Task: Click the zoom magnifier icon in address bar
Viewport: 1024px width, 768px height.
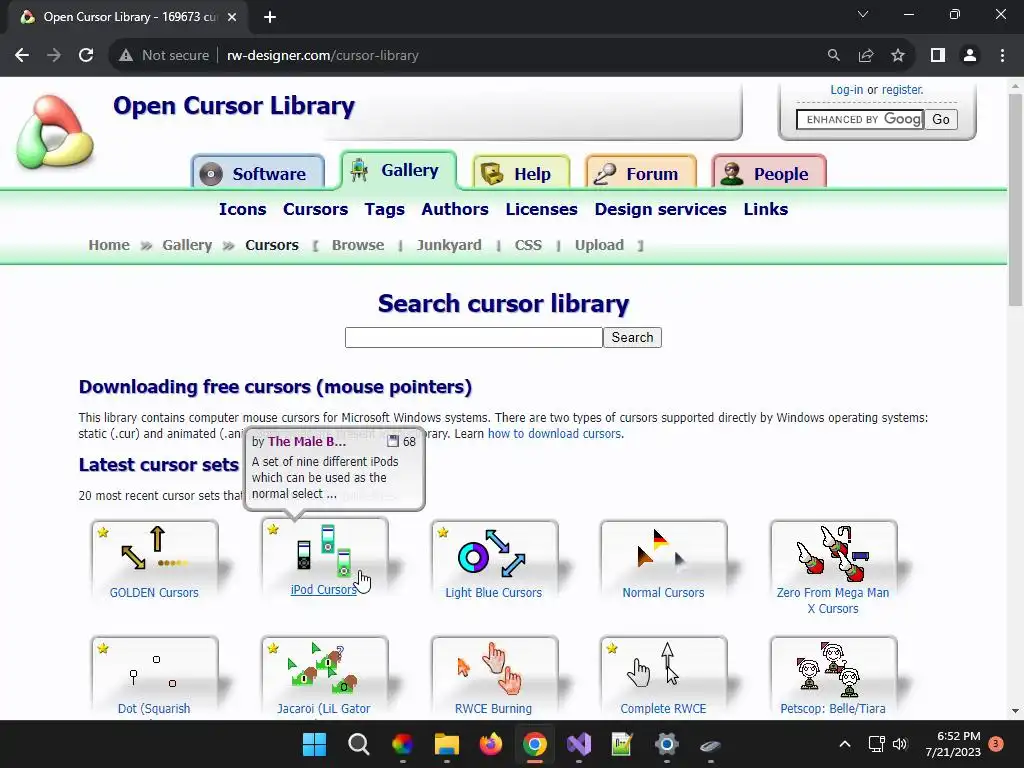Action: [833, 56]
